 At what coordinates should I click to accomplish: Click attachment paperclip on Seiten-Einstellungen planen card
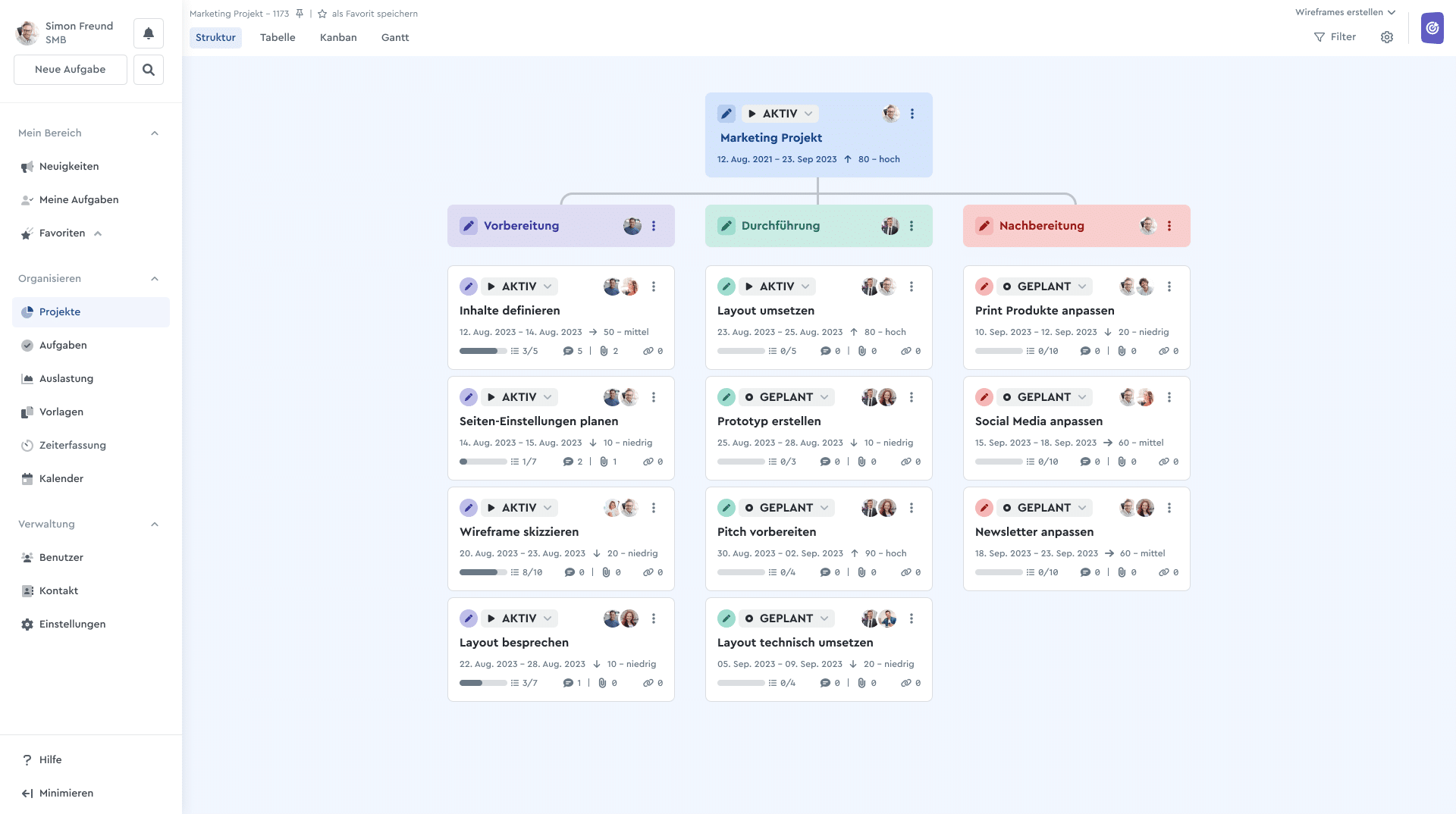604,462
